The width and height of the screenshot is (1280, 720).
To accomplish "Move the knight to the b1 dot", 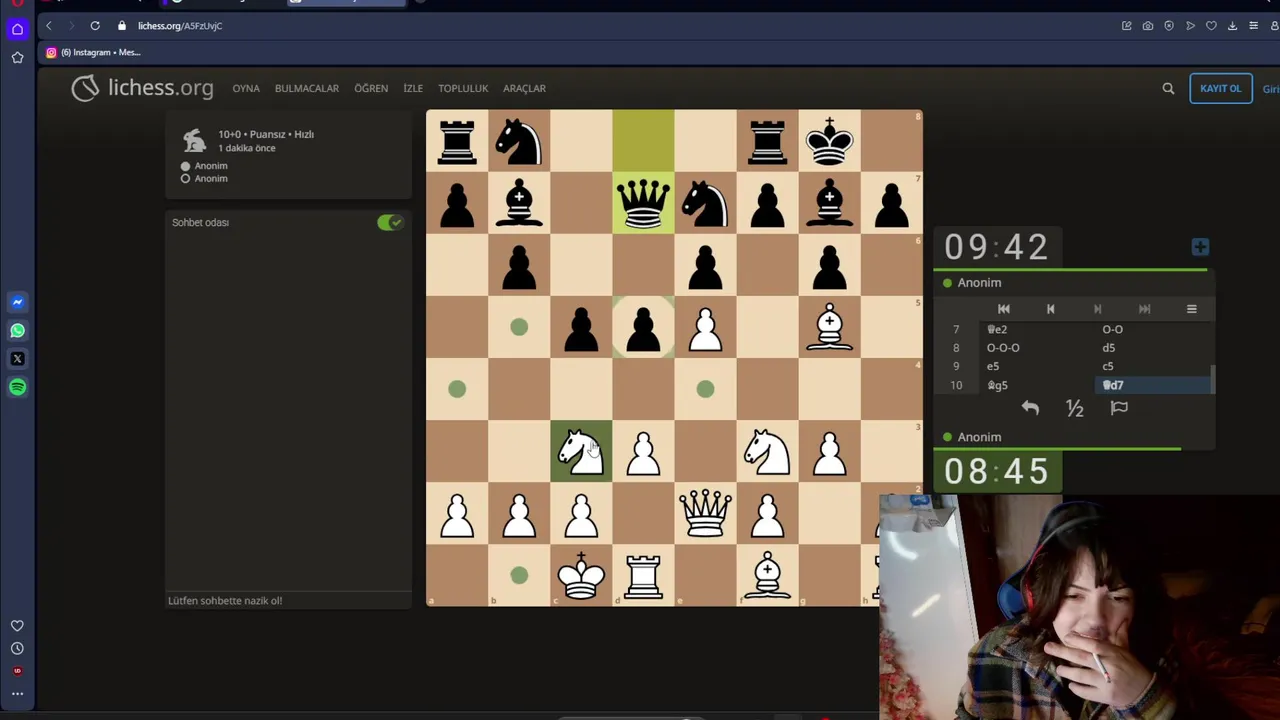I will pyautogui.click(x=519, y=575).
